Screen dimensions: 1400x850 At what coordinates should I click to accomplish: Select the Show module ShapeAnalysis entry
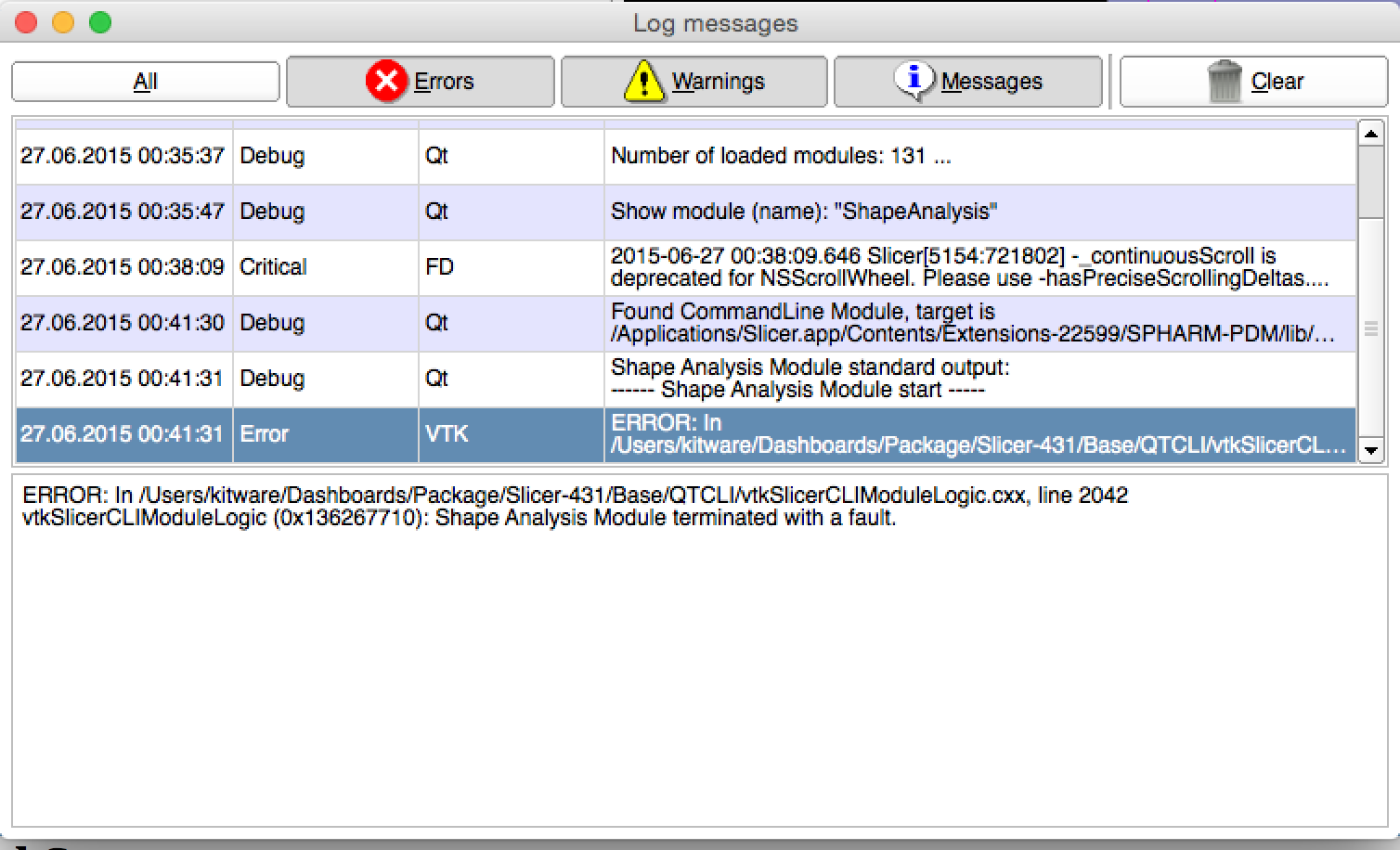(x=684, y=212)
